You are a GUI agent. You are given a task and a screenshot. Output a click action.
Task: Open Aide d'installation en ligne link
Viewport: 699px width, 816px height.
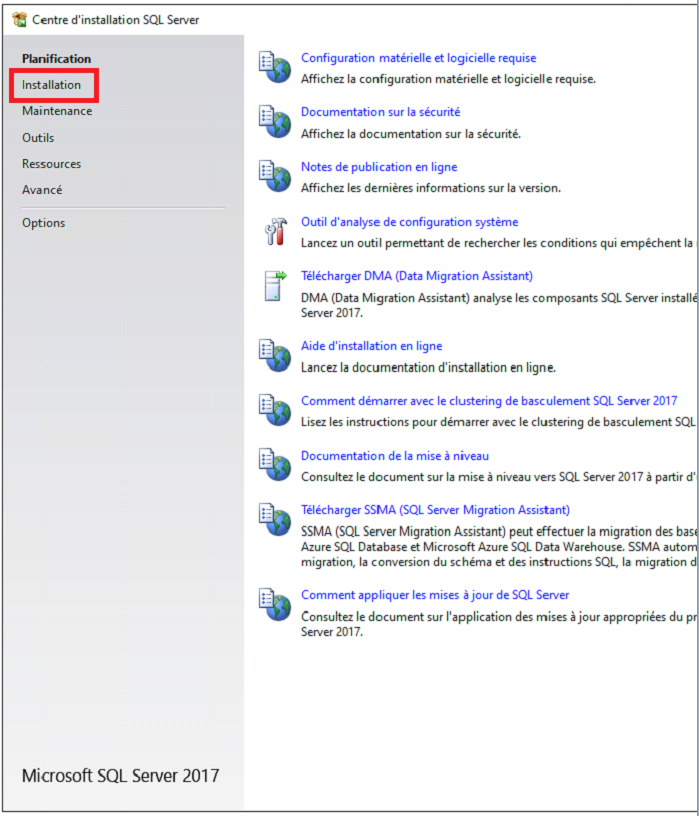[x=372, y=346]
